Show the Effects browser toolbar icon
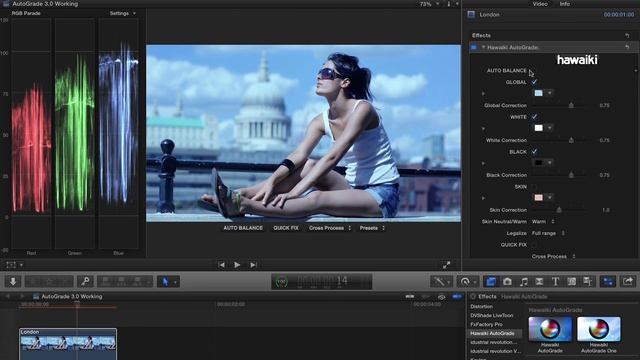Screen dimensions: 640x360 coord(491,281)
